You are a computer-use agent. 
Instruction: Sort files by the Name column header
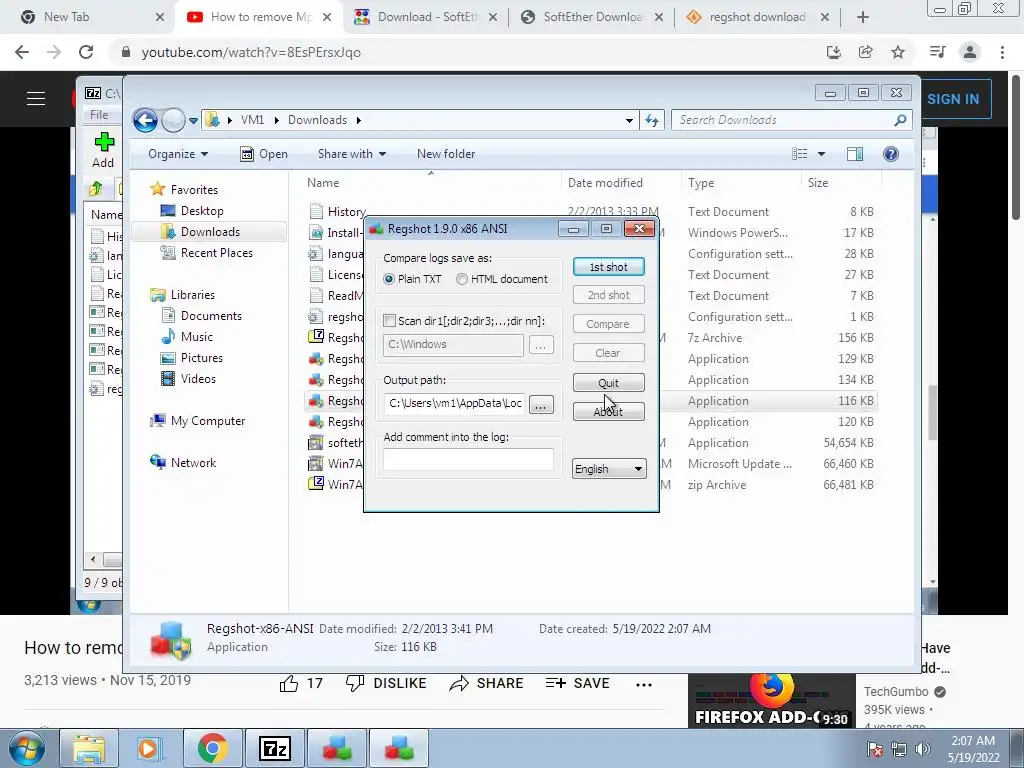[x=323, y=183]
